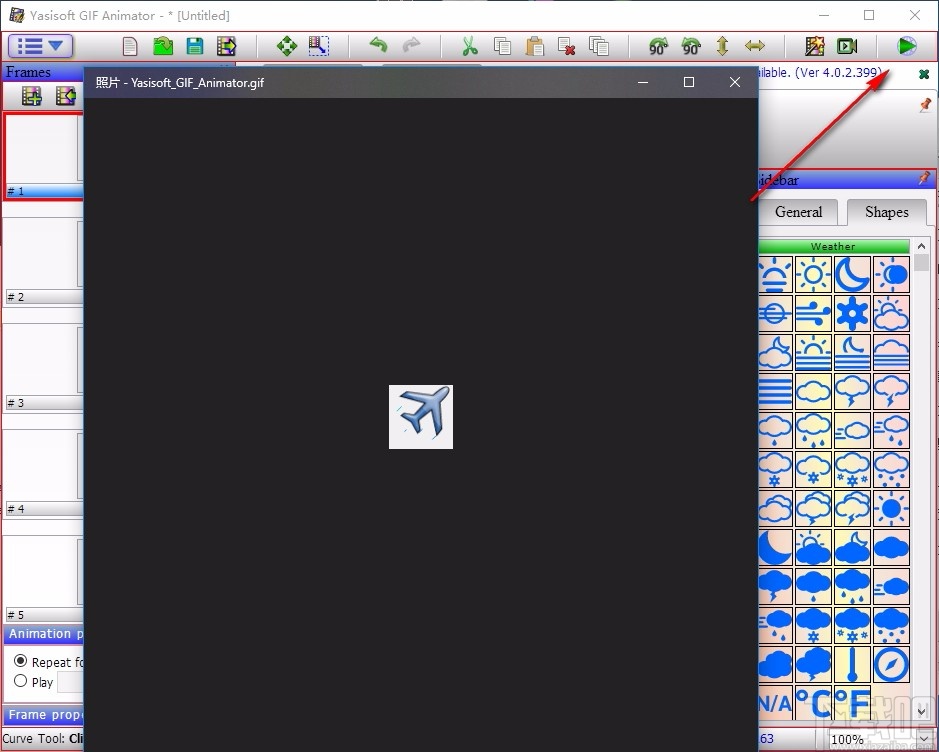The width and height of the screenshot is (939, 752).
Task: Switch to the General tab in sidebar
Action: click(797, 212)
